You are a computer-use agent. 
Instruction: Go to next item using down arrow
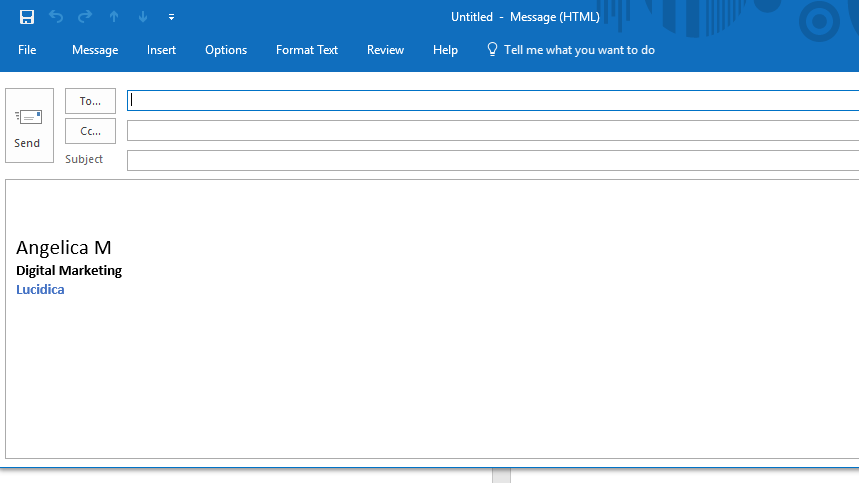(x=143, y=17)
